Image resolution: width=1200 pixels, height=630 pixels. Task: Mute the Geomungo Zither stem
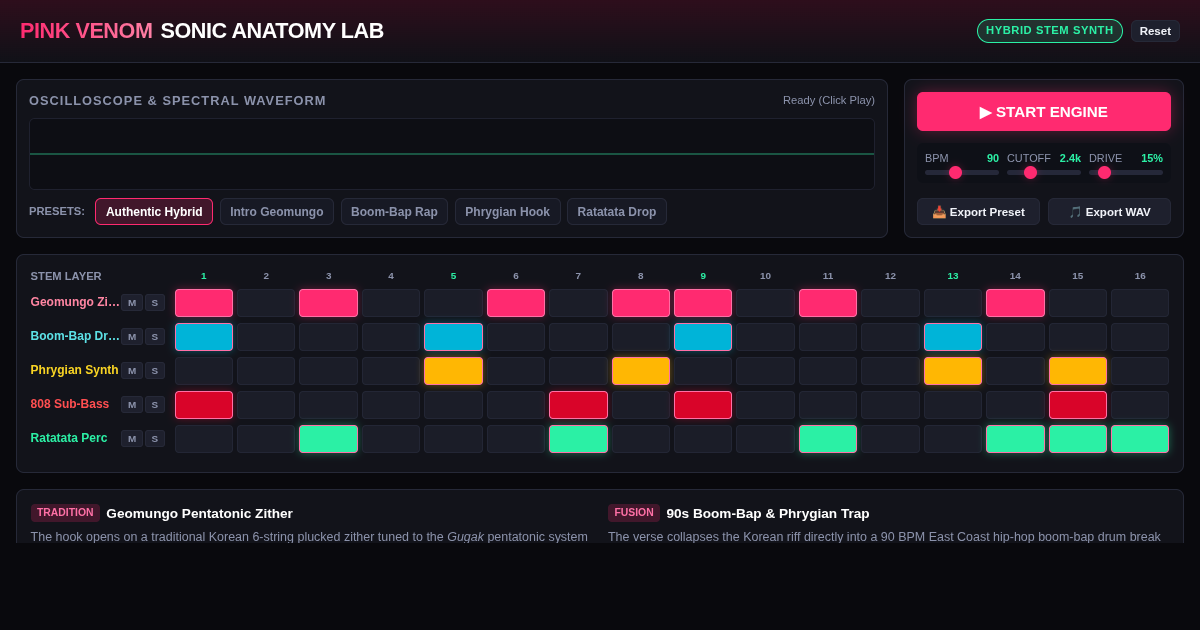point(132,302)
